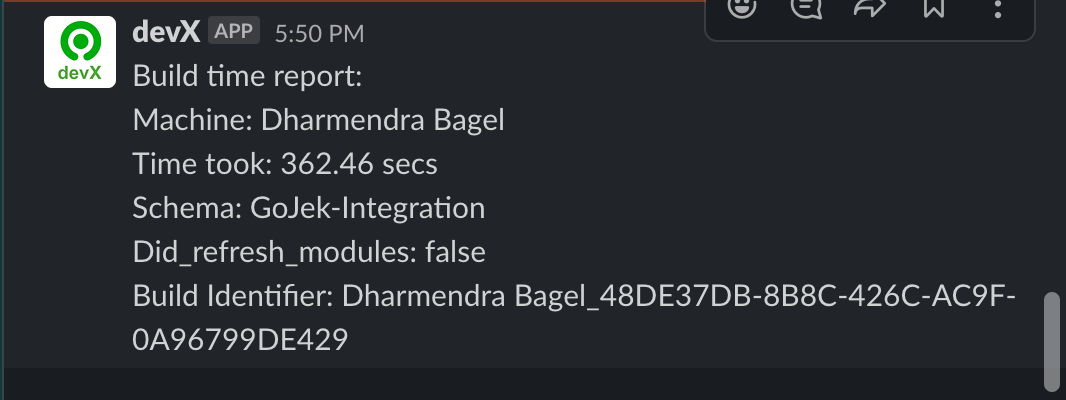Click the "false" refresh modules value

455,252
